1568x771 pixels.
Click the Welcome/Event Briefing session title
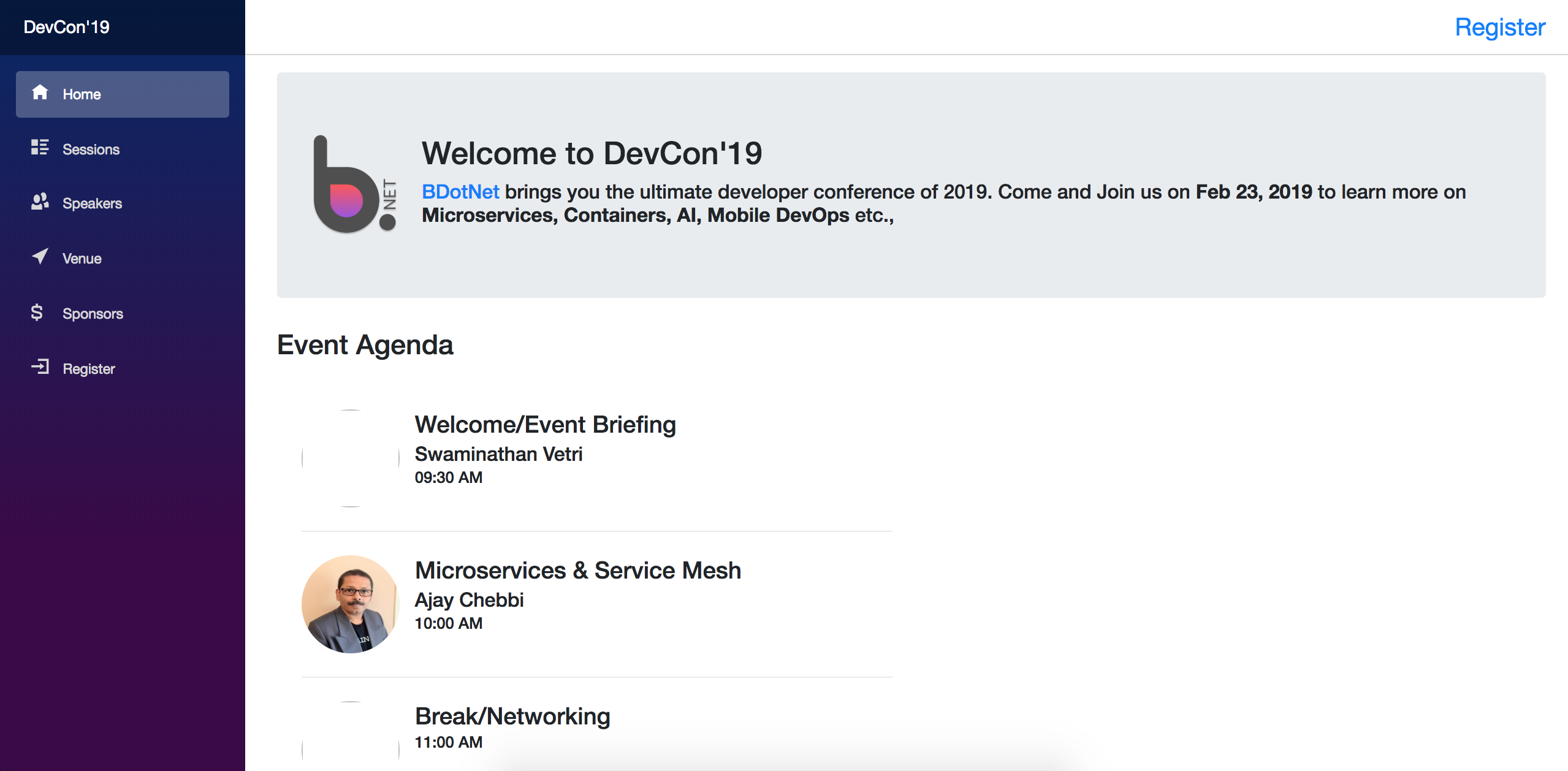[545, 425]
